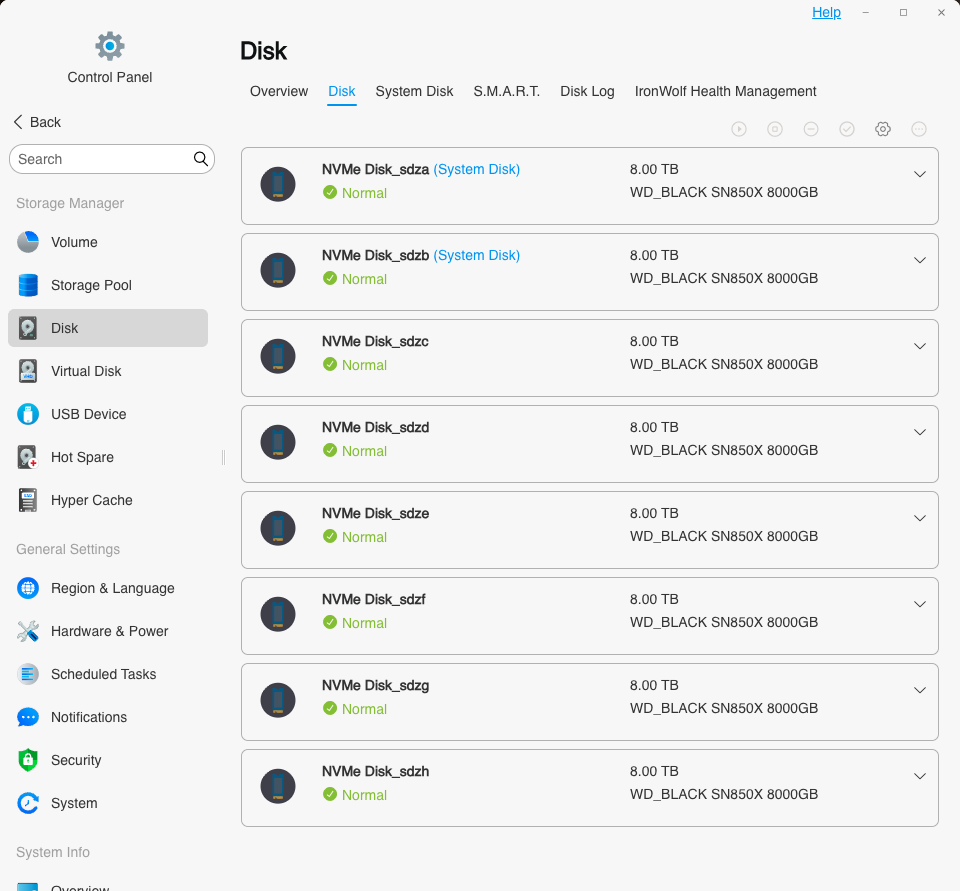
Task: Switch to the S.M.A.R.T. tab
Action: [x=506, y=92]
